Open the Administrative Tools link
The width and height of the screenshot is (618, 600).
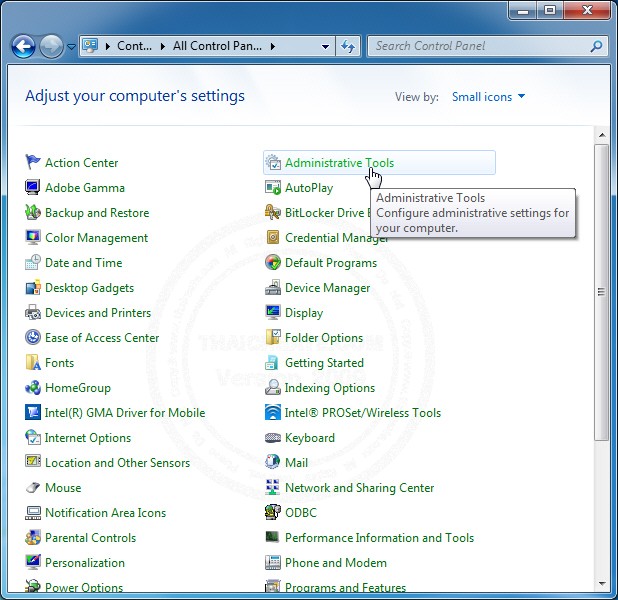click(339, 162)
